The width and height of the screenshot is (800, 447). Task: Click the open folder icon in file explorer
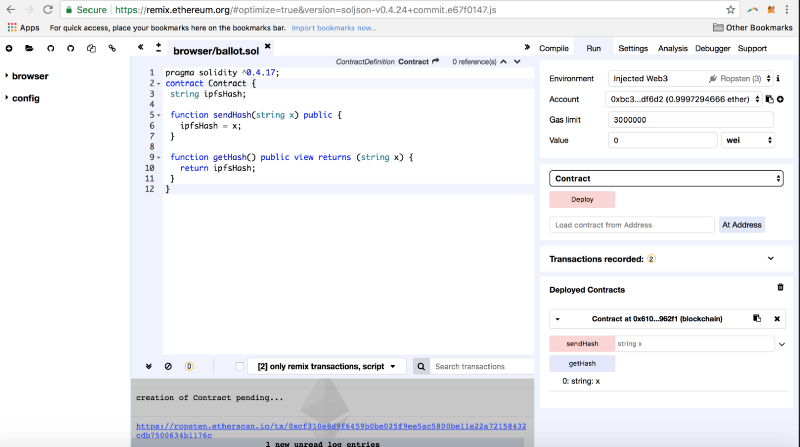coord(29,48)
